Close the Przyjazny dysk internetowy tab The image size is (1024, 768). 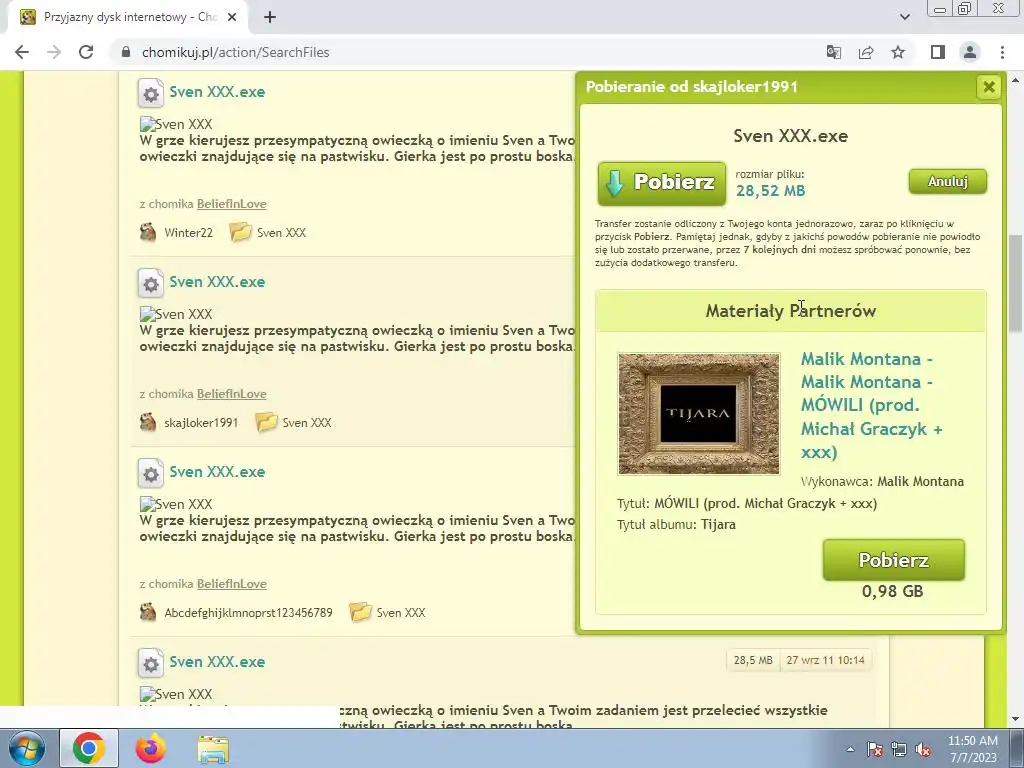tap(232, 18)
